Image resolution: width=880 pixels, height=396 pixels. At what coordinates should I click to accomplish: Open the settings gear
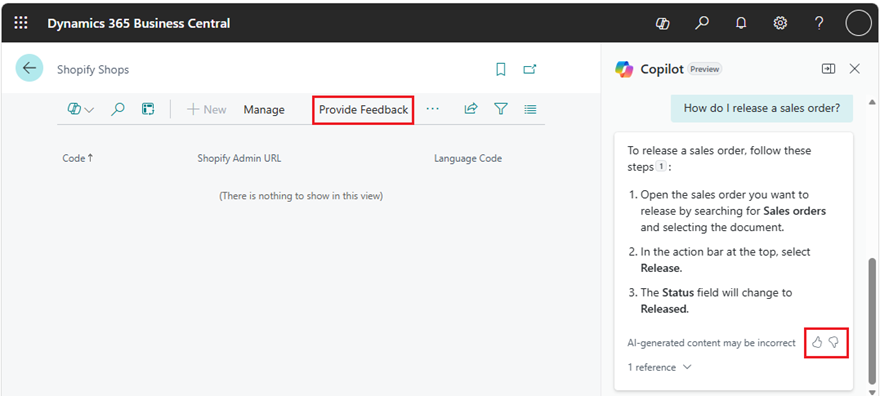pyautogui.click(x=780, y=24)
